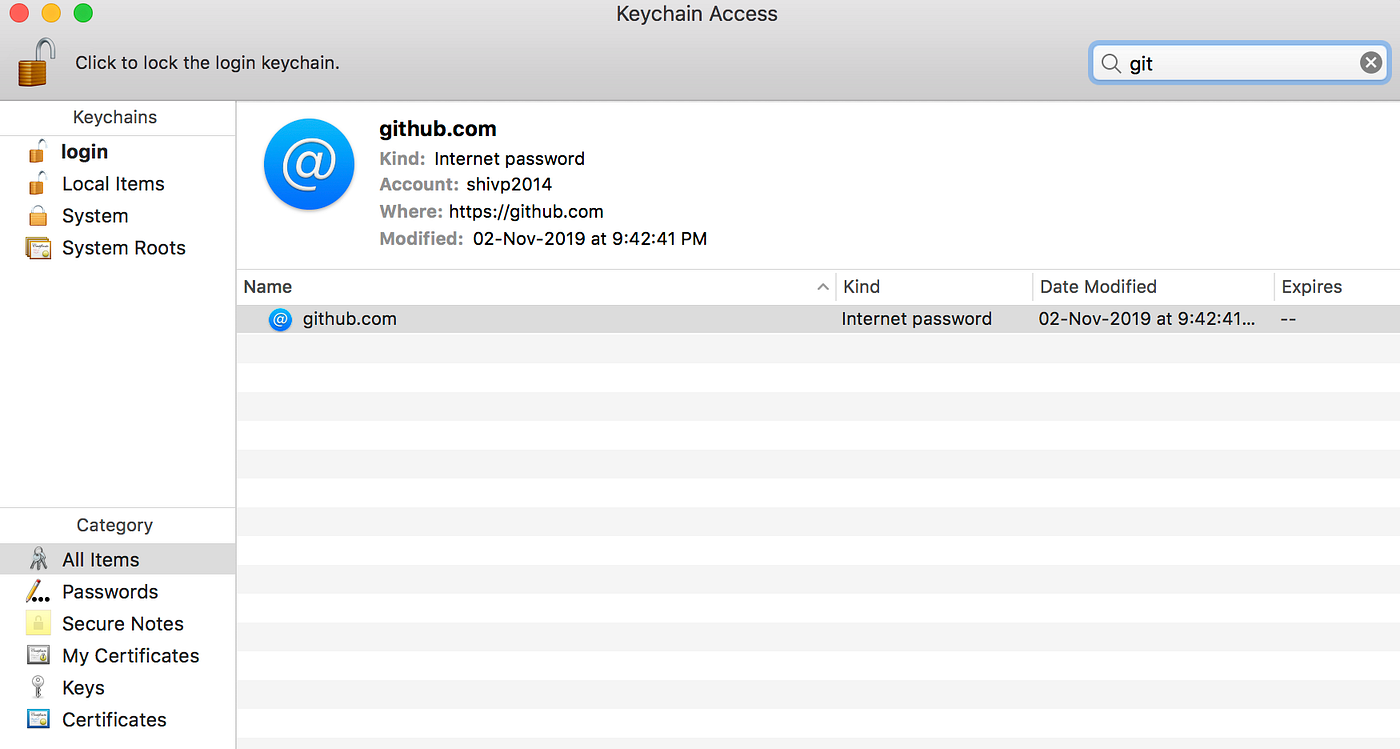Toggle sort order on the Name column
The height and width of the screenshot is (749, 1400).
point(267,286)
